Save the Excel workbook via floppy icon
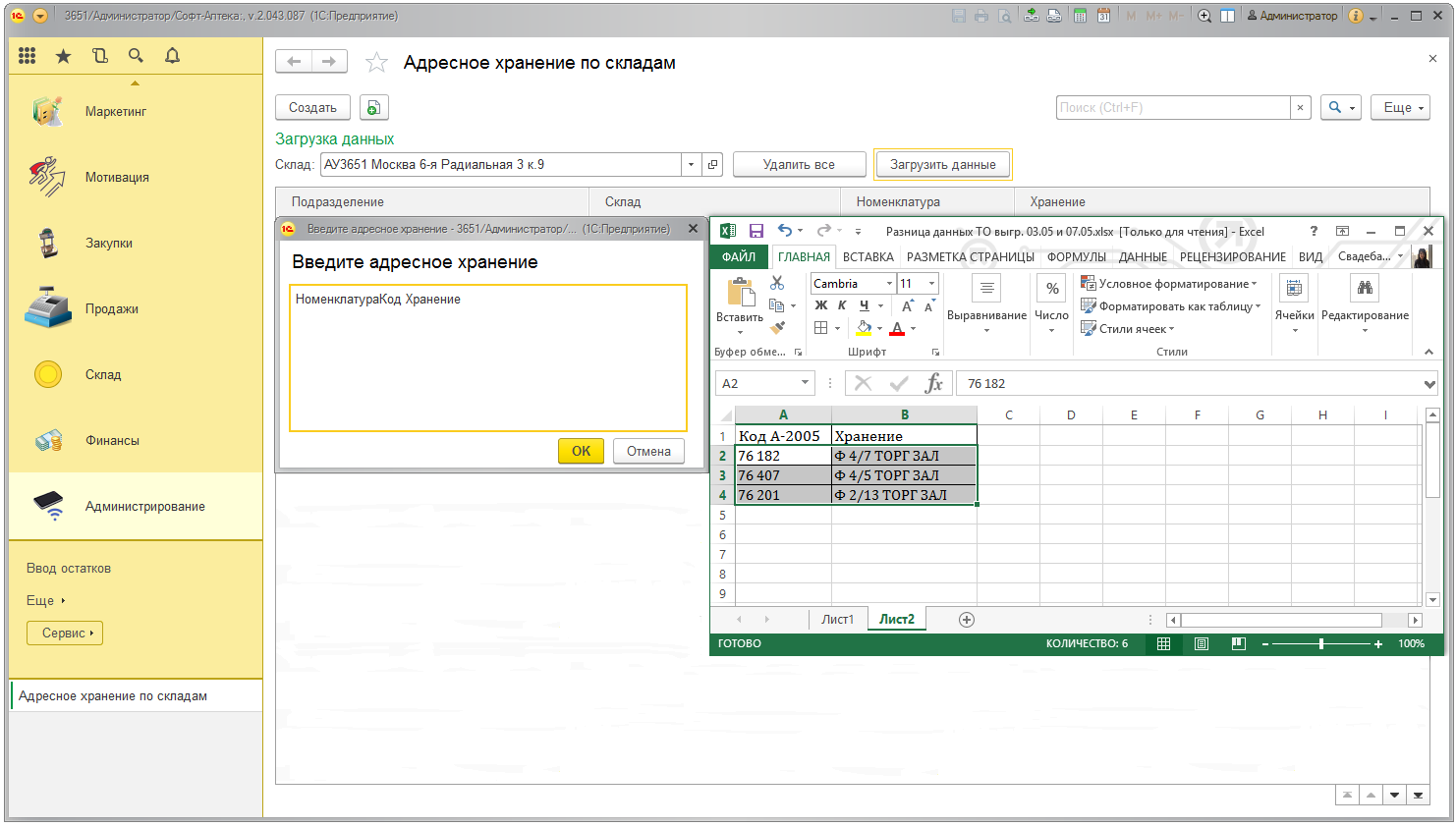The width and height of the screenshot is (1456, 827). tap(756, 231)
